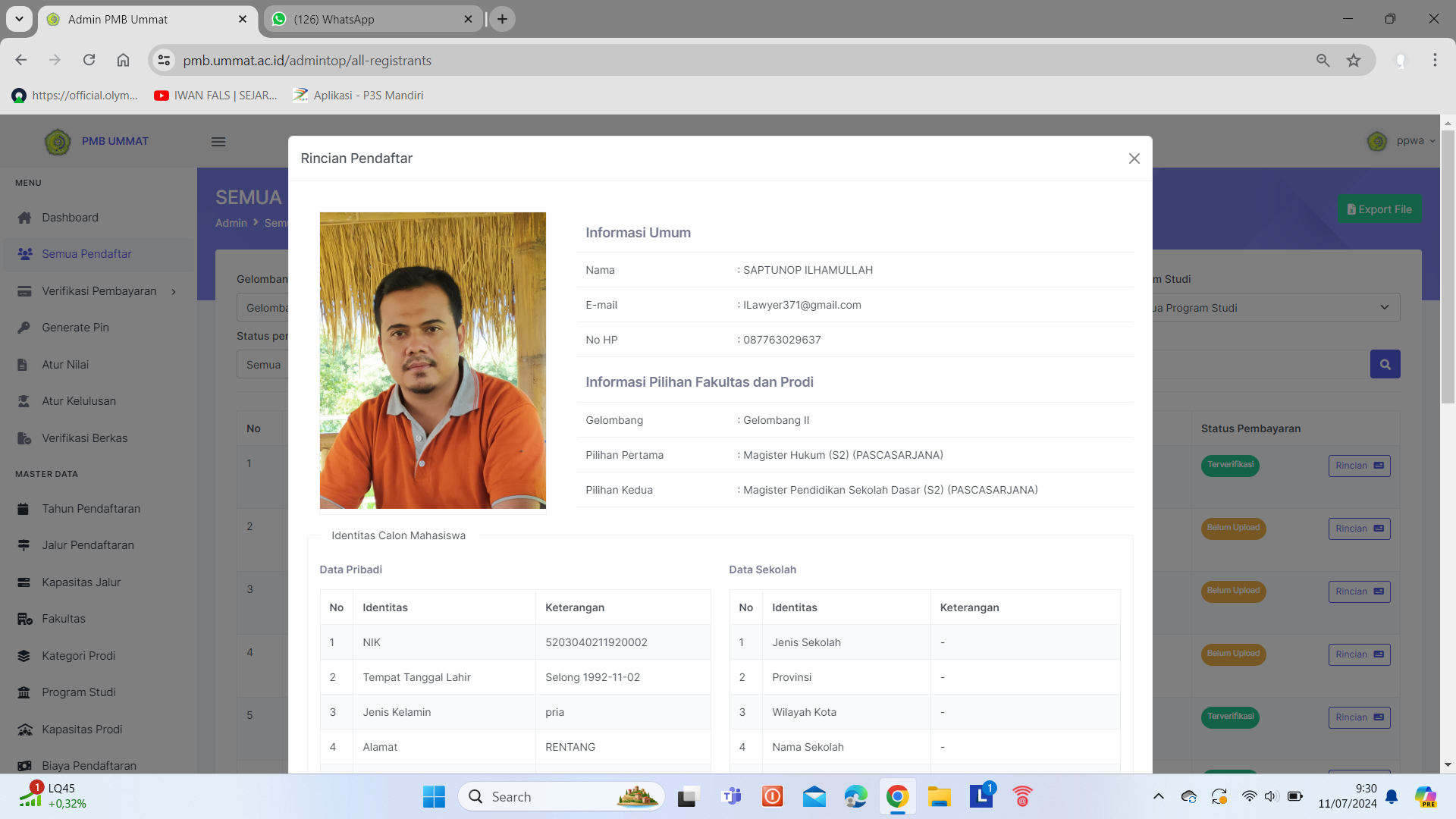Open Dashboard from sidebar menu

(70, 218)
